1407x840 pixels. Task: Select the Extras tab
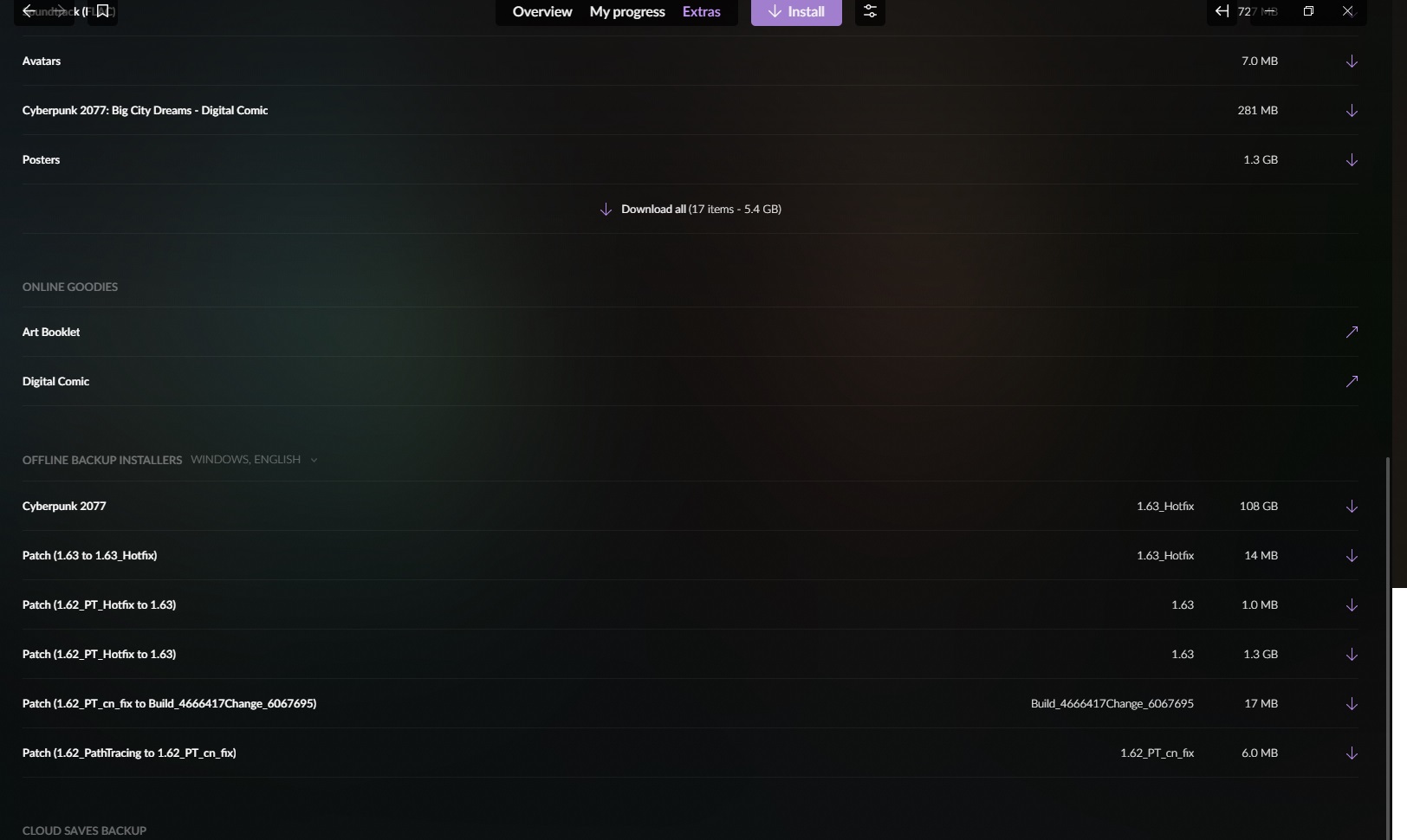pyautogui.click(x=701, y=11)
